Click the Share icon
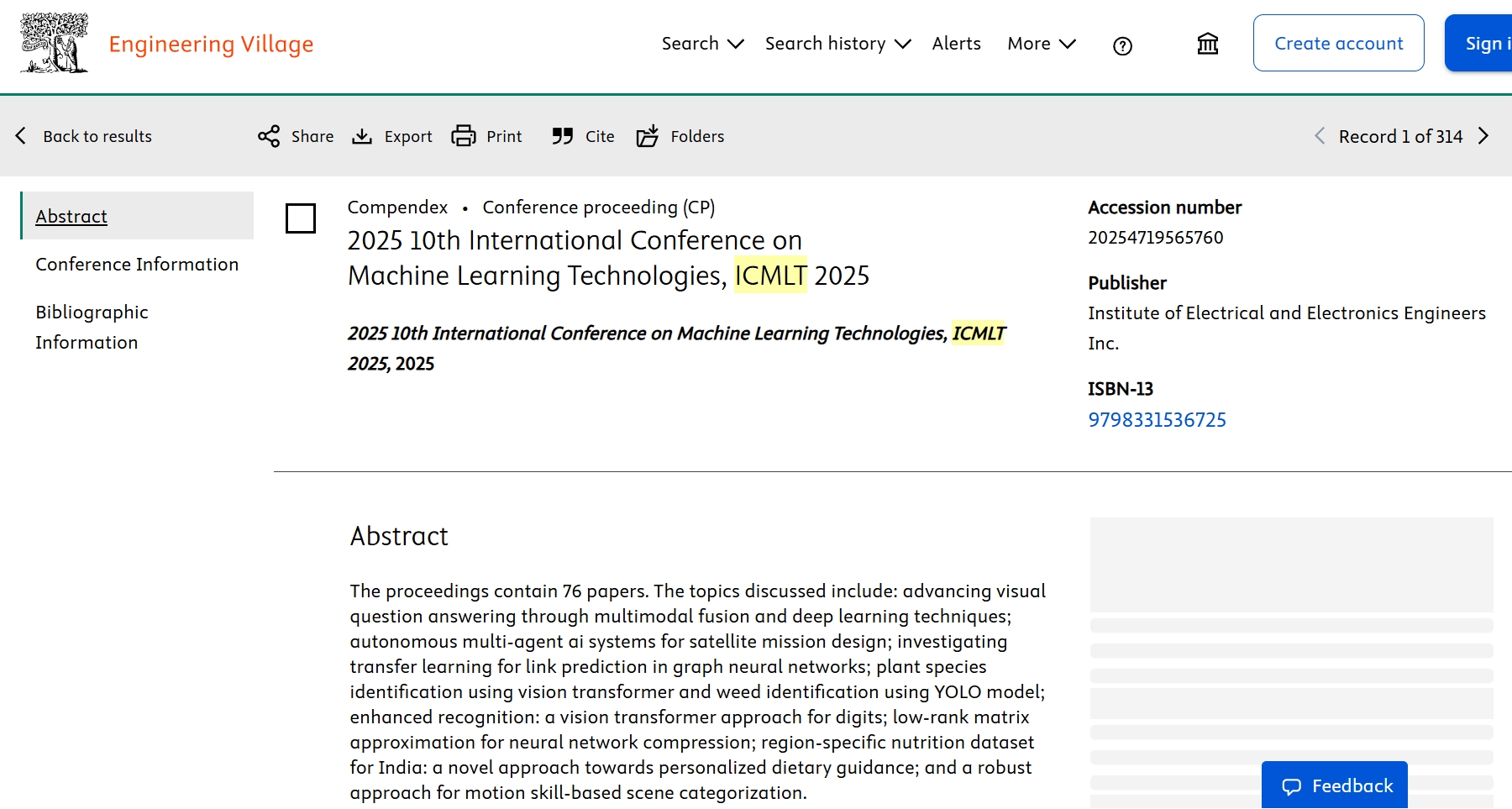1512x809 pixels. tap(269, 136)
